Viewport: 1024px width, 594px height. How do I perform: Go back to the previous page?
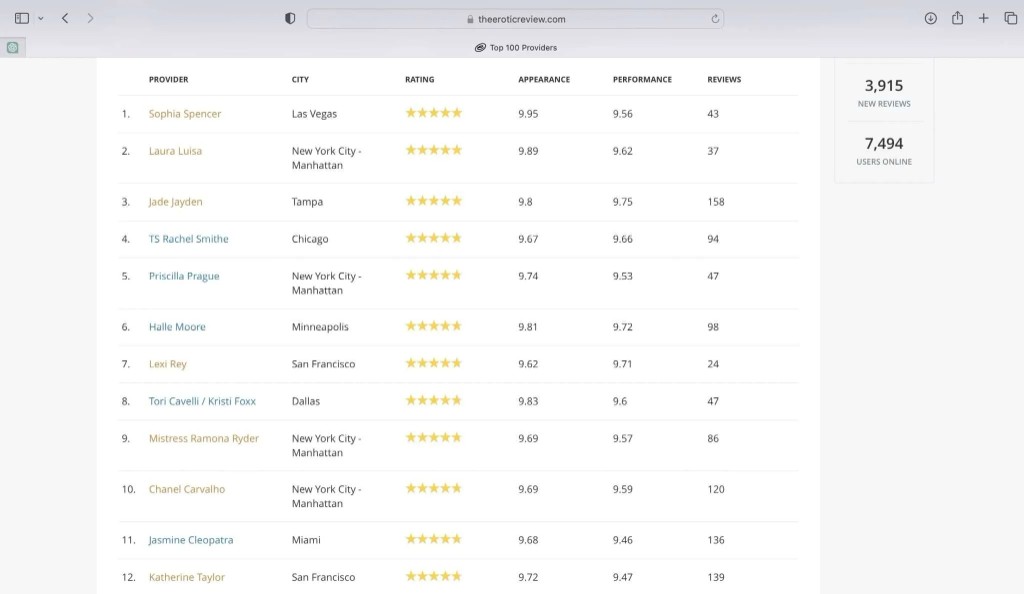coord(65,18)
